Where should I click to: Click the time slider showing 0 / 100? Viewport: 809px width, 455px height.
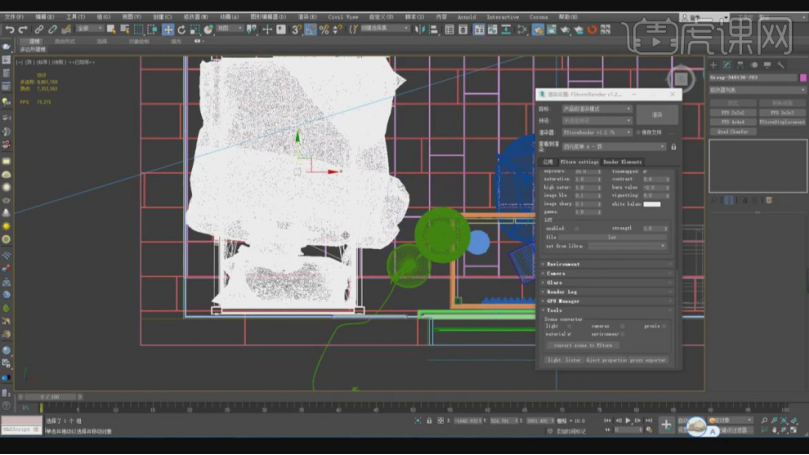(x=50, y=397)
